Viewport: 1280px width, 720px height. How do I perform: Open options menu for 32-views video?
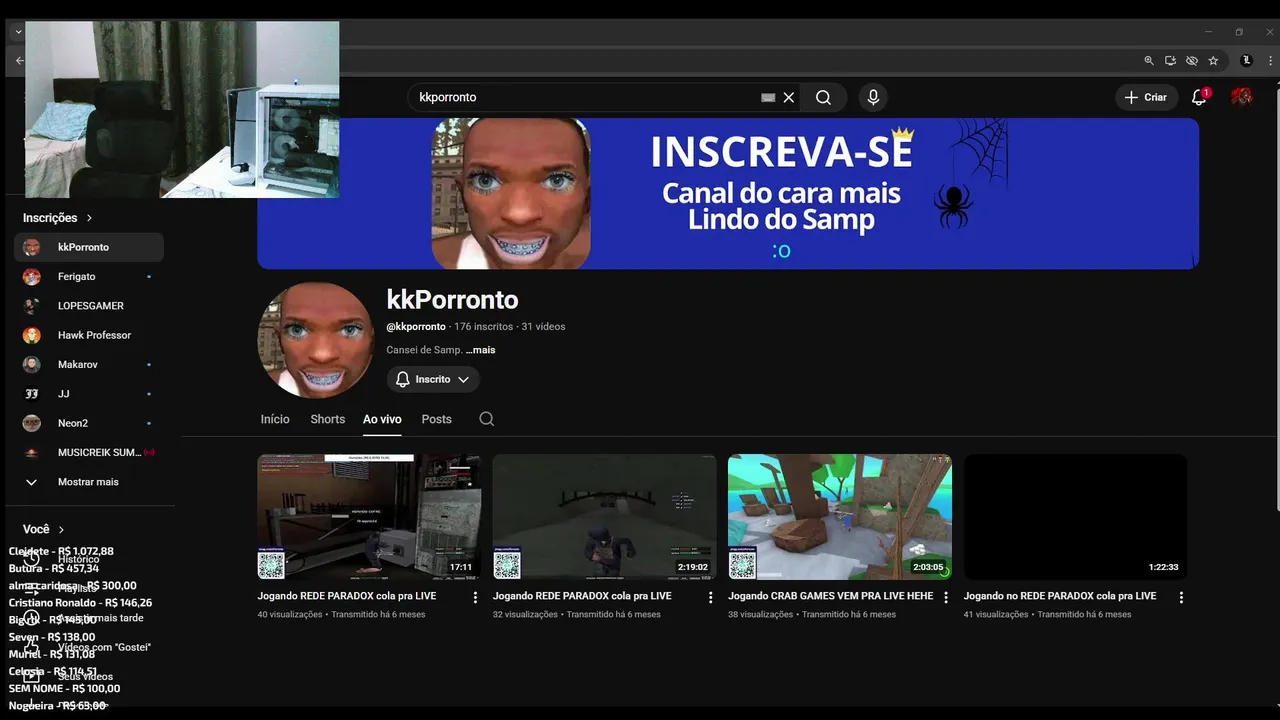tap(710, 597)
